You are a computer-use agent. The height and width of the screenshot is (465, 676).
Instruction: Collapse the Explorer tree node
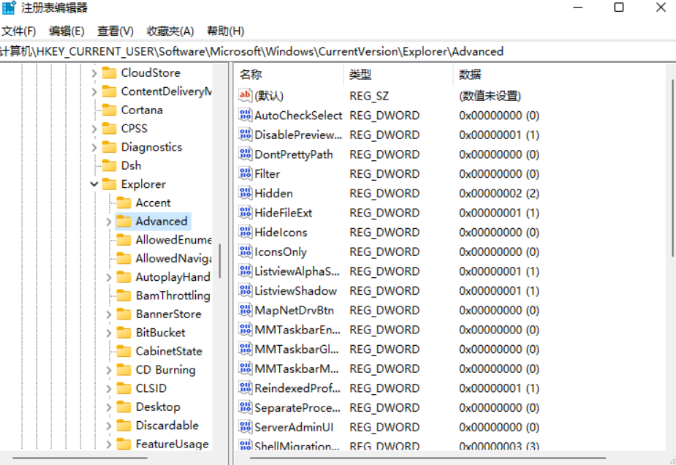point(94,185)
